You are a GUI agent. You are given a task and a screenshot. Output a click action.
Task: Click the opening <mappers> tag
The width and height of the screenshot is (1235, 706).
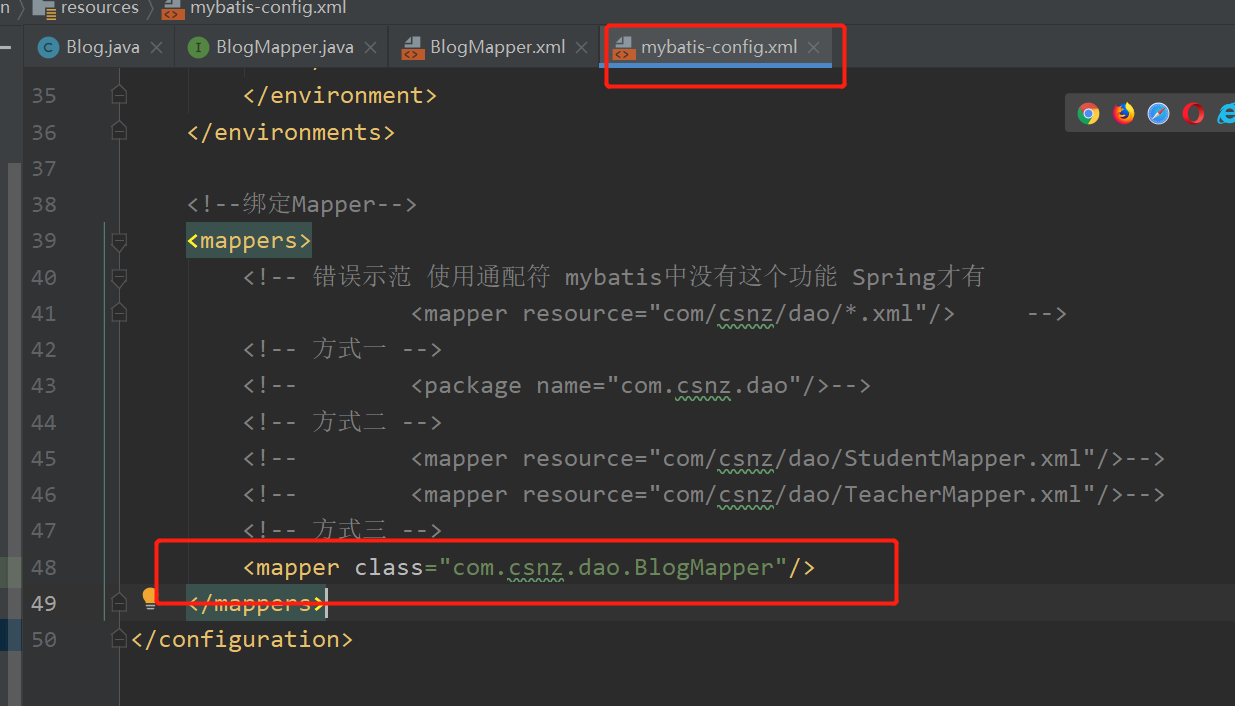coord(249,241)
